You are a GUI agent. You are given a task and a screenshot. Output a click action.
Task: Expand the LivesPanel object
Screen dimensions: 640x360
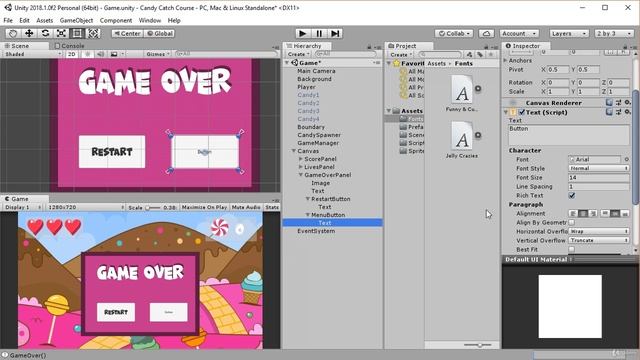point(301,167)
